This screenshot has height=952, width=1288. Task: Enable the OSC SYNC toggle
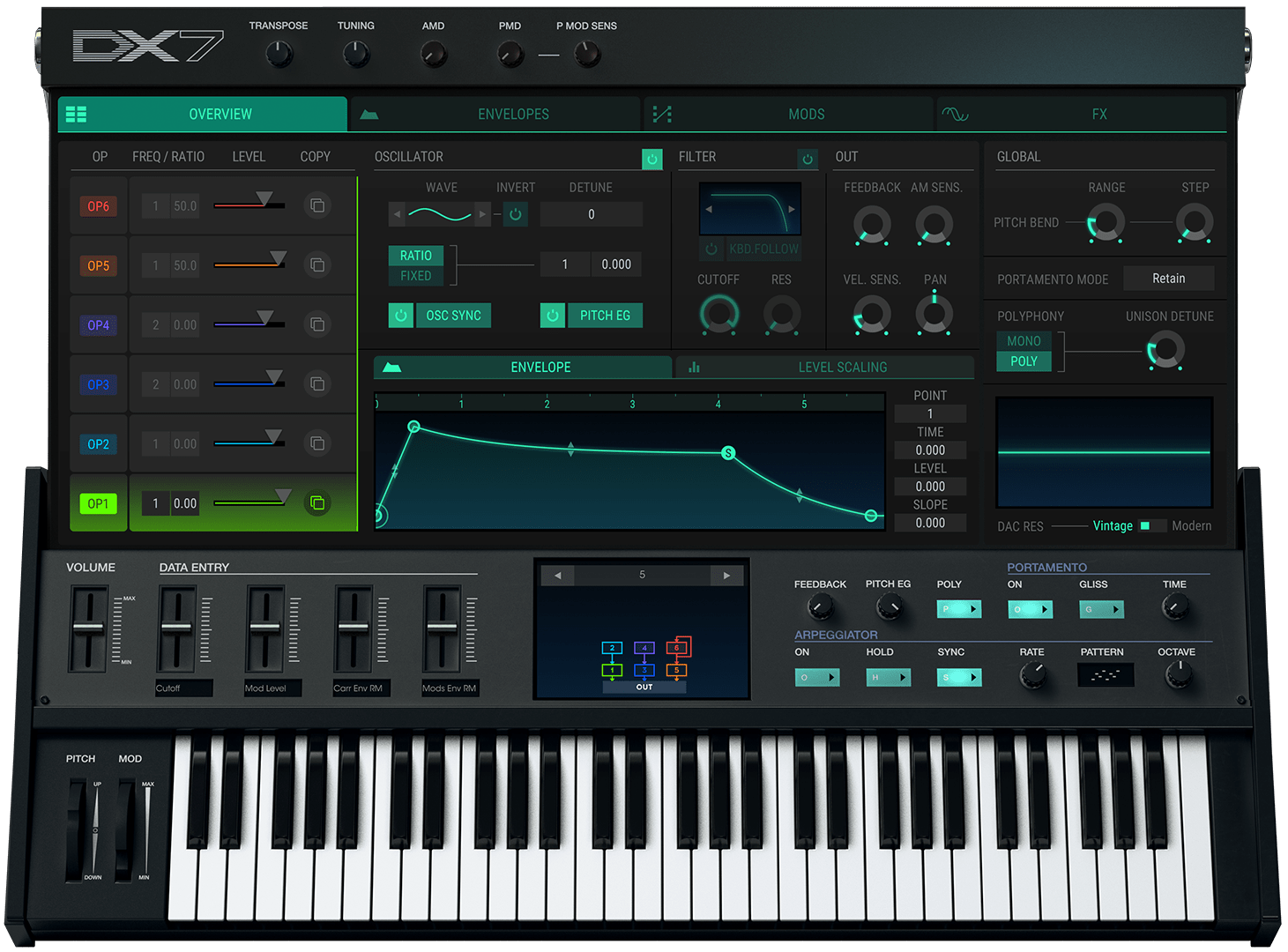pyautogui.click(x=401, y=316)
